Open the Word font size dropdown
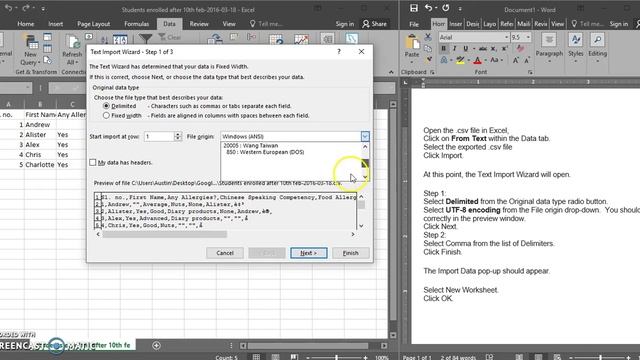Screen dimensions: 640x360 [x=528, y=37]
